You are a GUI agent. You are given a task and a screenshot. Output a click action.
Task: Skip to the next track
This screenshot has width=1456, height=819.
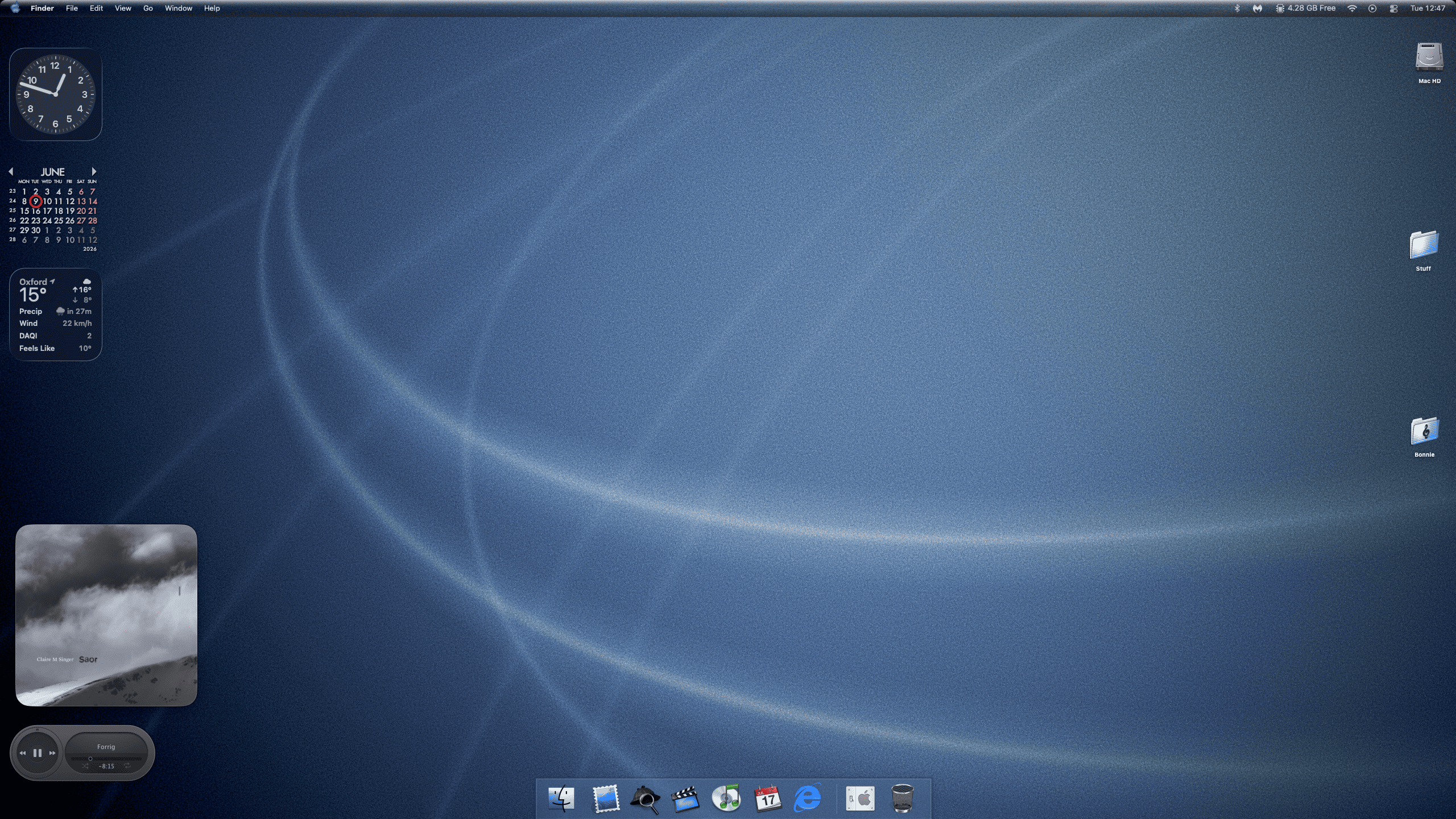52,753
